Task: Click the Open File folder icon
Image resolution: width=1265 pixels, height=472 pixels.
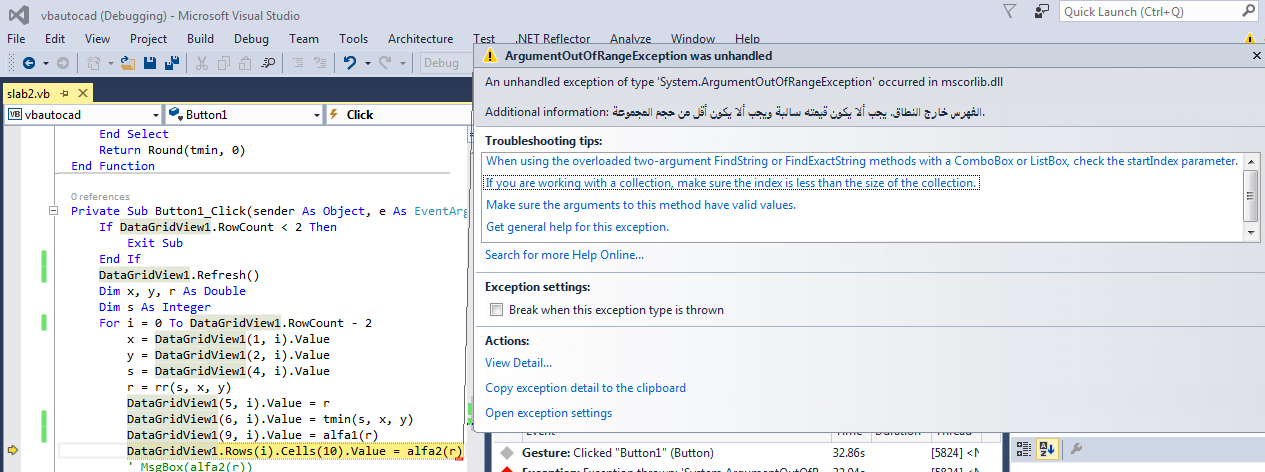Action: coord(127,63)
